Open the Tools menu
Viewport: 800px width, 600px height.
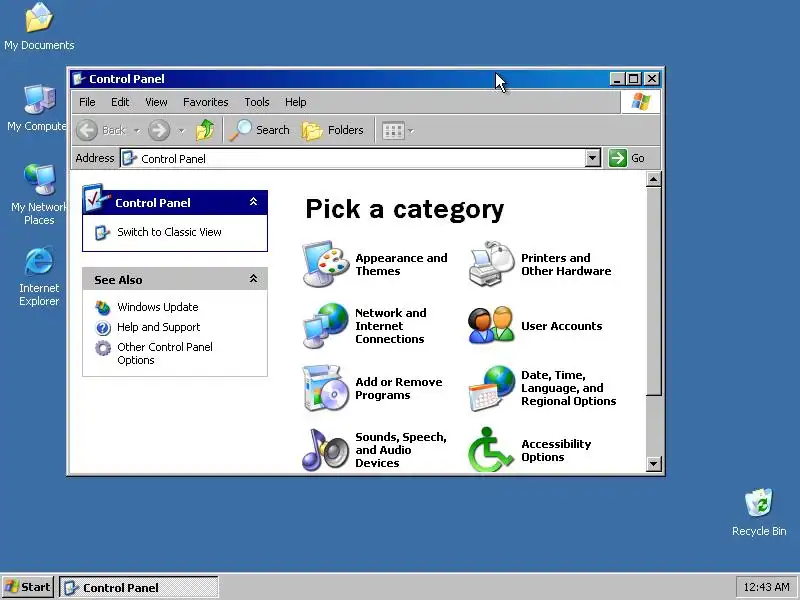coord(257,102)
